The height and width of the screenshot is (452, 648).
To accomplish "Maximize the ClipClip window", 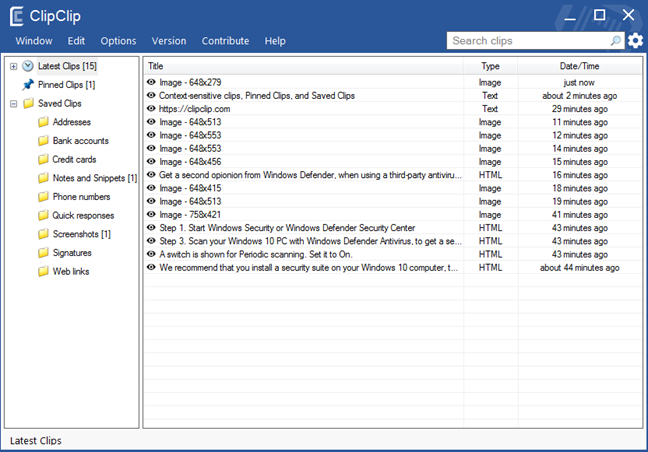I will point(599,15).
